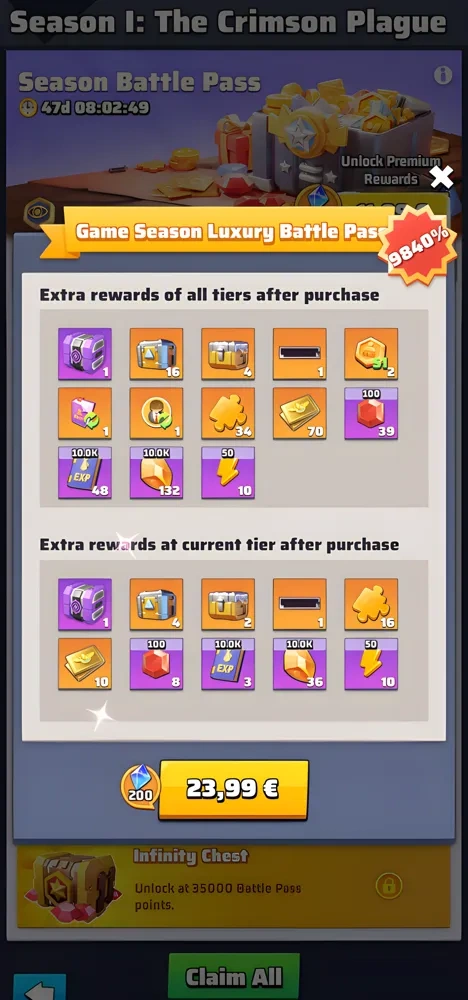Close the Luxury Battle Pass popup with the white X
The image size is (468, 1000).
[x=441, y=177]
